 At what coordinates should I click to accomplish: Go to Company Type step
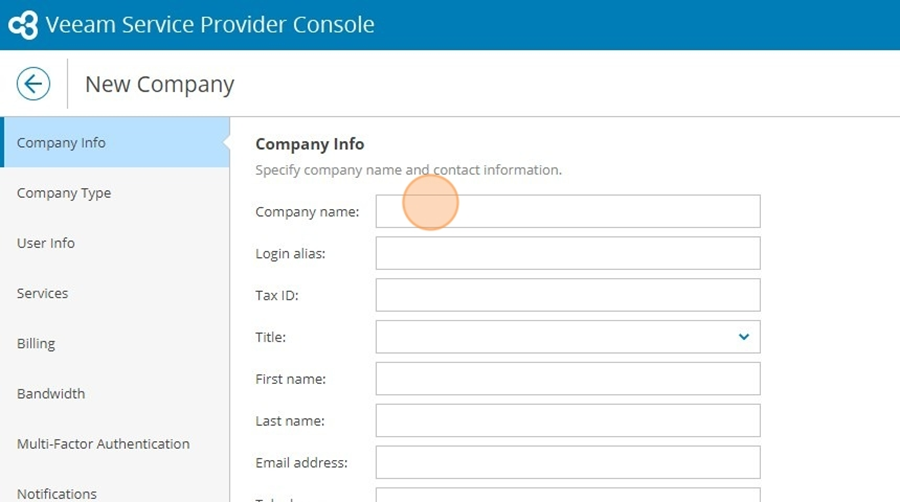115,193
